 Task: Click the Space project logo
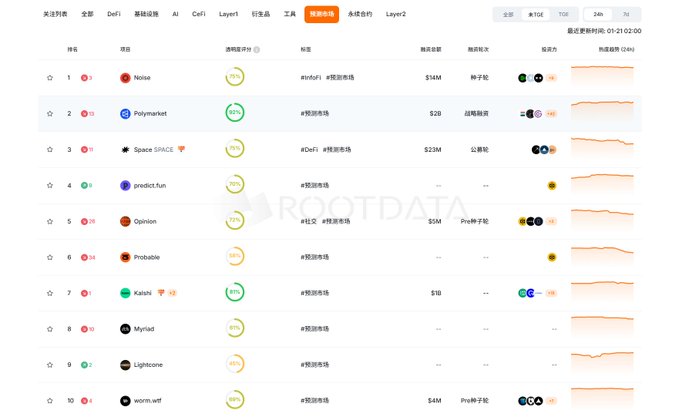pos(125,150)
